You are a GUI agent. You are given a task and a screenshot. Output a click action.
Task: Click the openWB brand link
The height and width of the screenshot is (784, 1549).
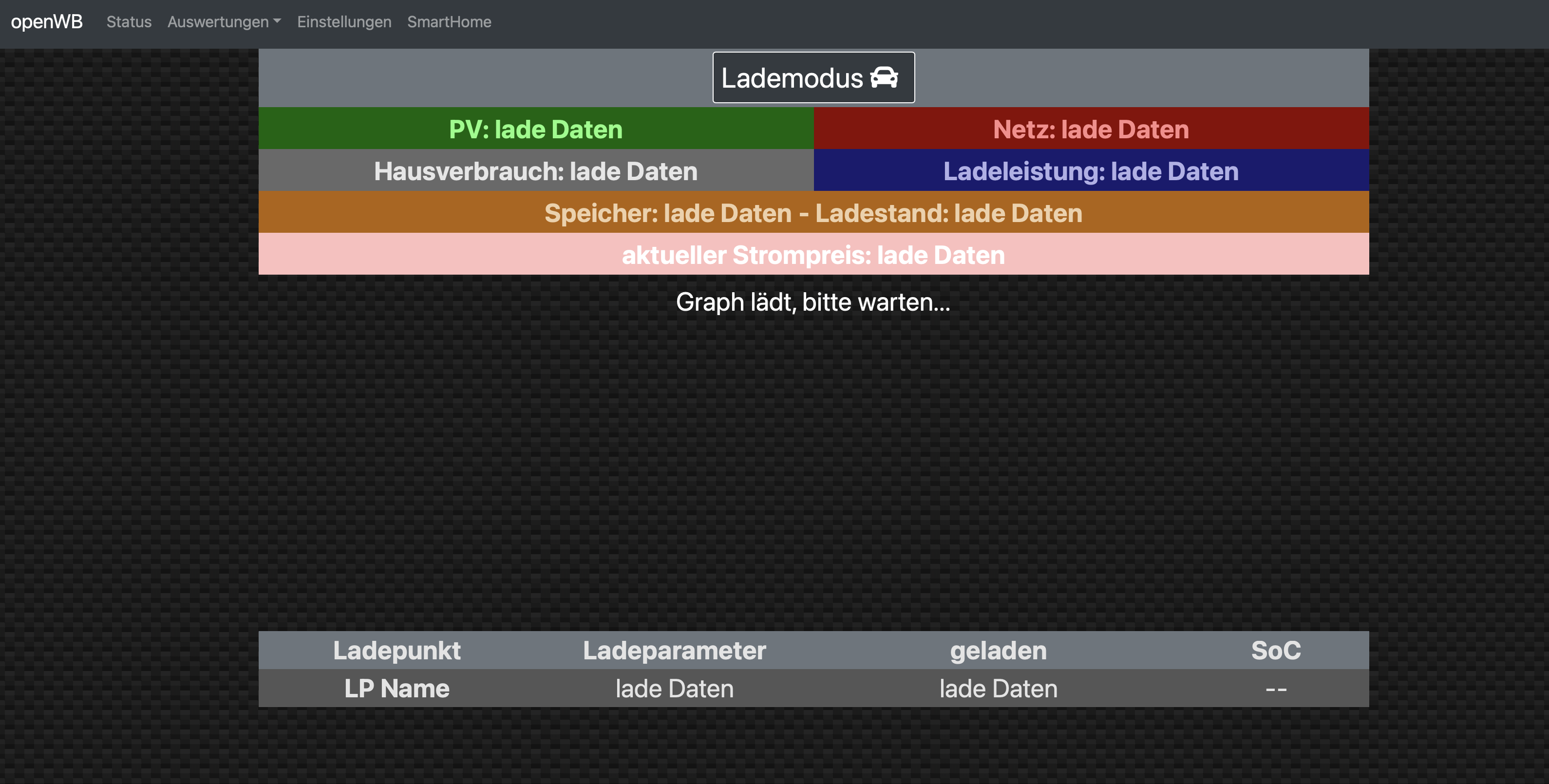[x=47, y=21]
